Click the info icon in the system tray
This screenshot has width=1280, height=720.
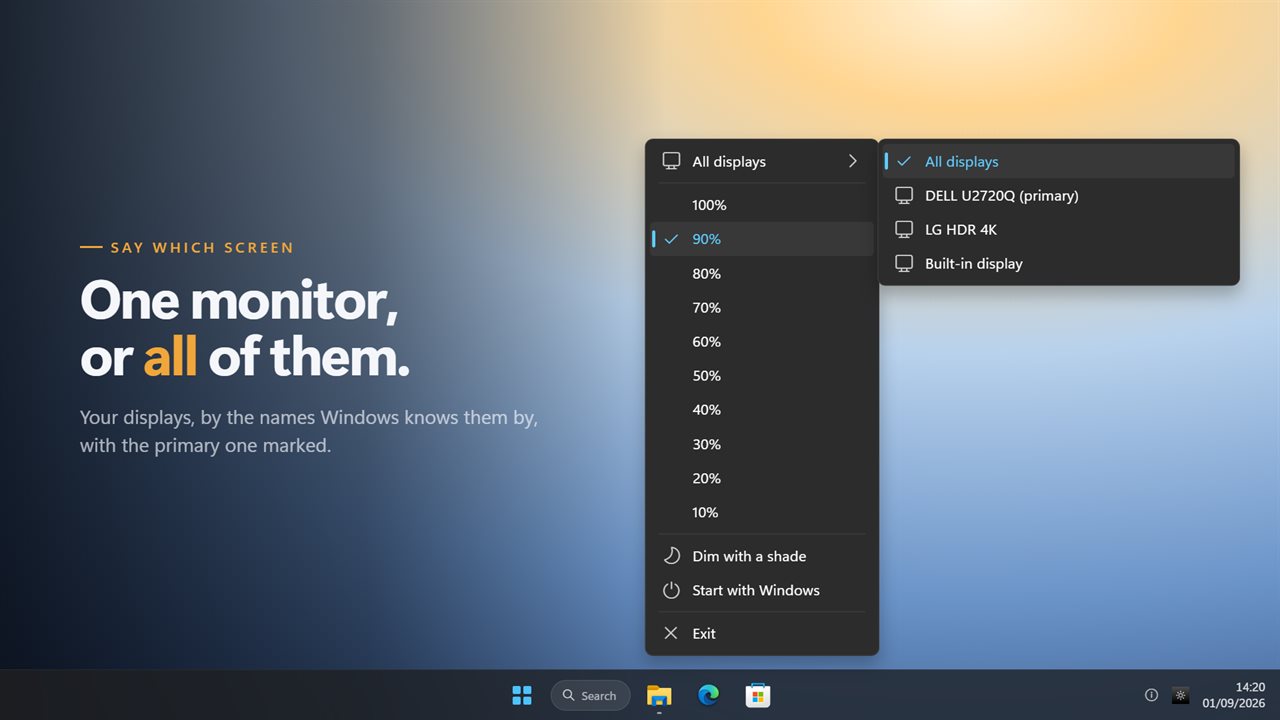(1151, 695)
